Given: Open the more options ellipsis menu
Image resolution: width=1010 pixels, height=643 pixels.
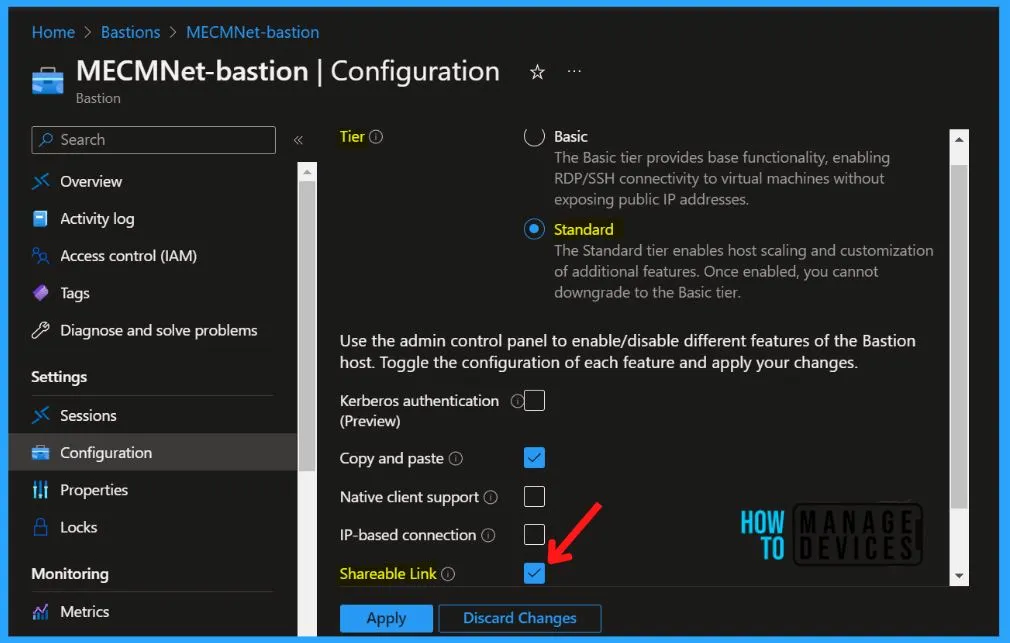Looking at the screenshot, I should (x=574, y=72).
